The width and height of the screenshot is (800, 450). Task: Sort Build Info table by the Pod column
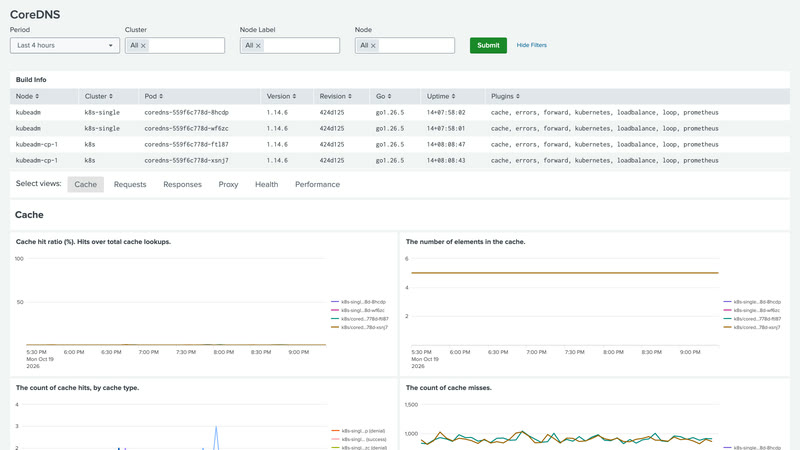coord(154,96)
